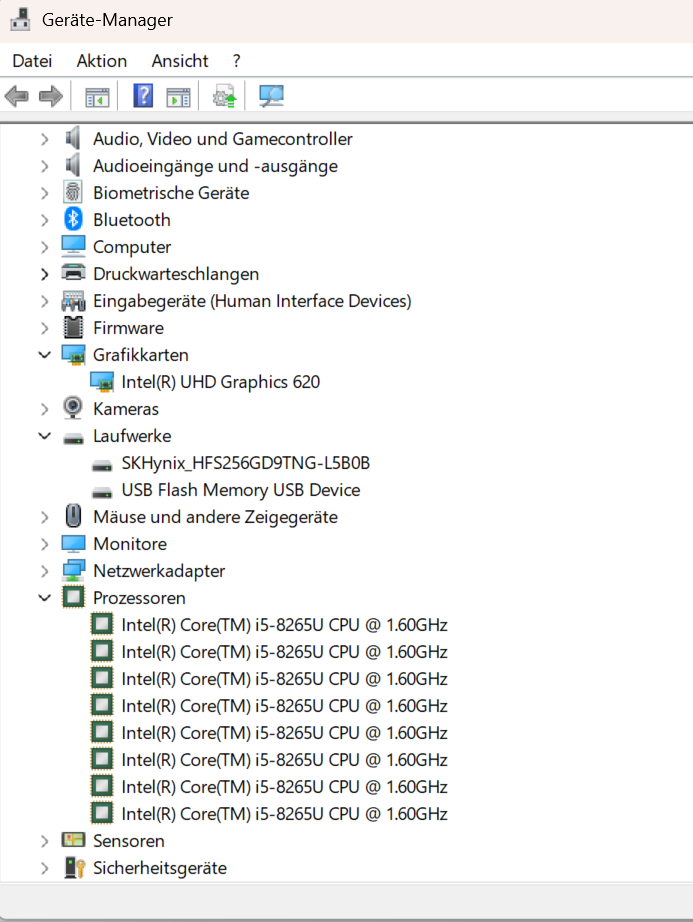
Task: Expand the Kameras chevron
Action: [45, 409]
